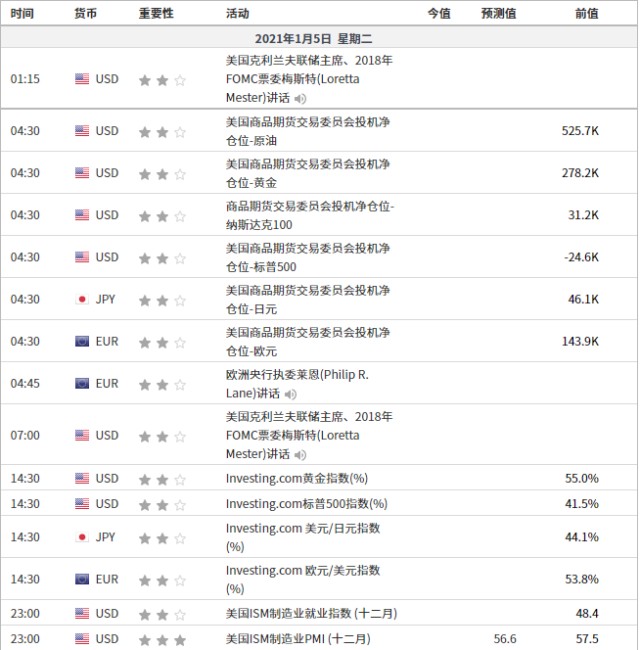The image size is (640, 650).
Task: Click the 活动 column header
Action: coord(238,14)
